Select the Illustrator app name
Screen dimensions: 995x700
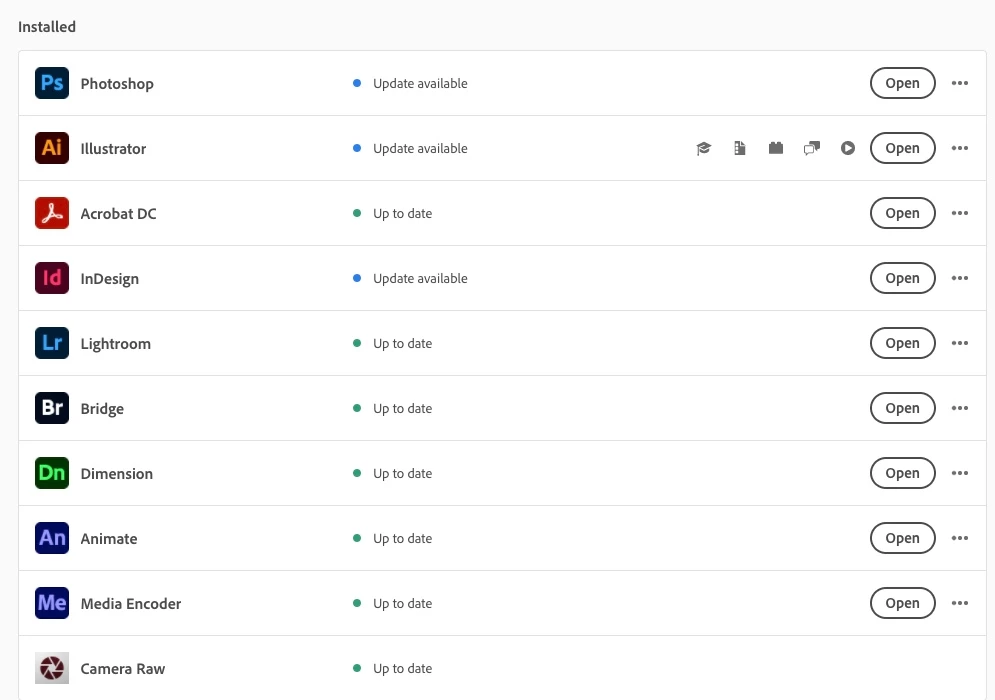[113, 149]
